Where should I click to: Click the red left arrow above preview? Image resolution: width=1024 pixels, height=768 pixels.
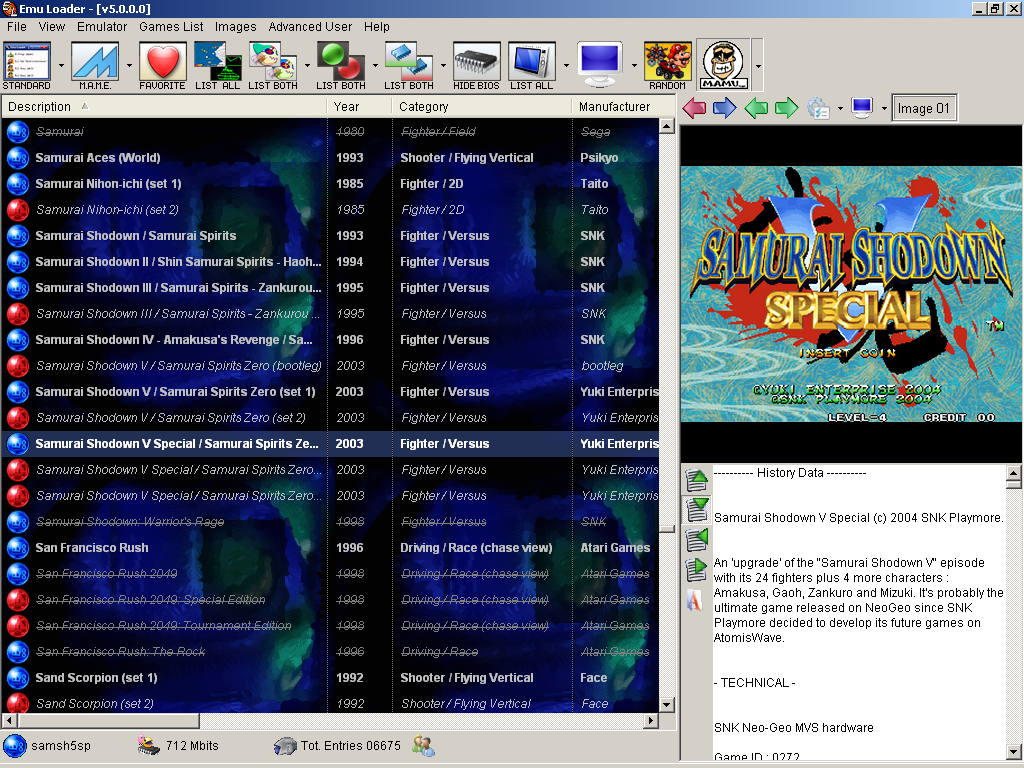[694, 108]
